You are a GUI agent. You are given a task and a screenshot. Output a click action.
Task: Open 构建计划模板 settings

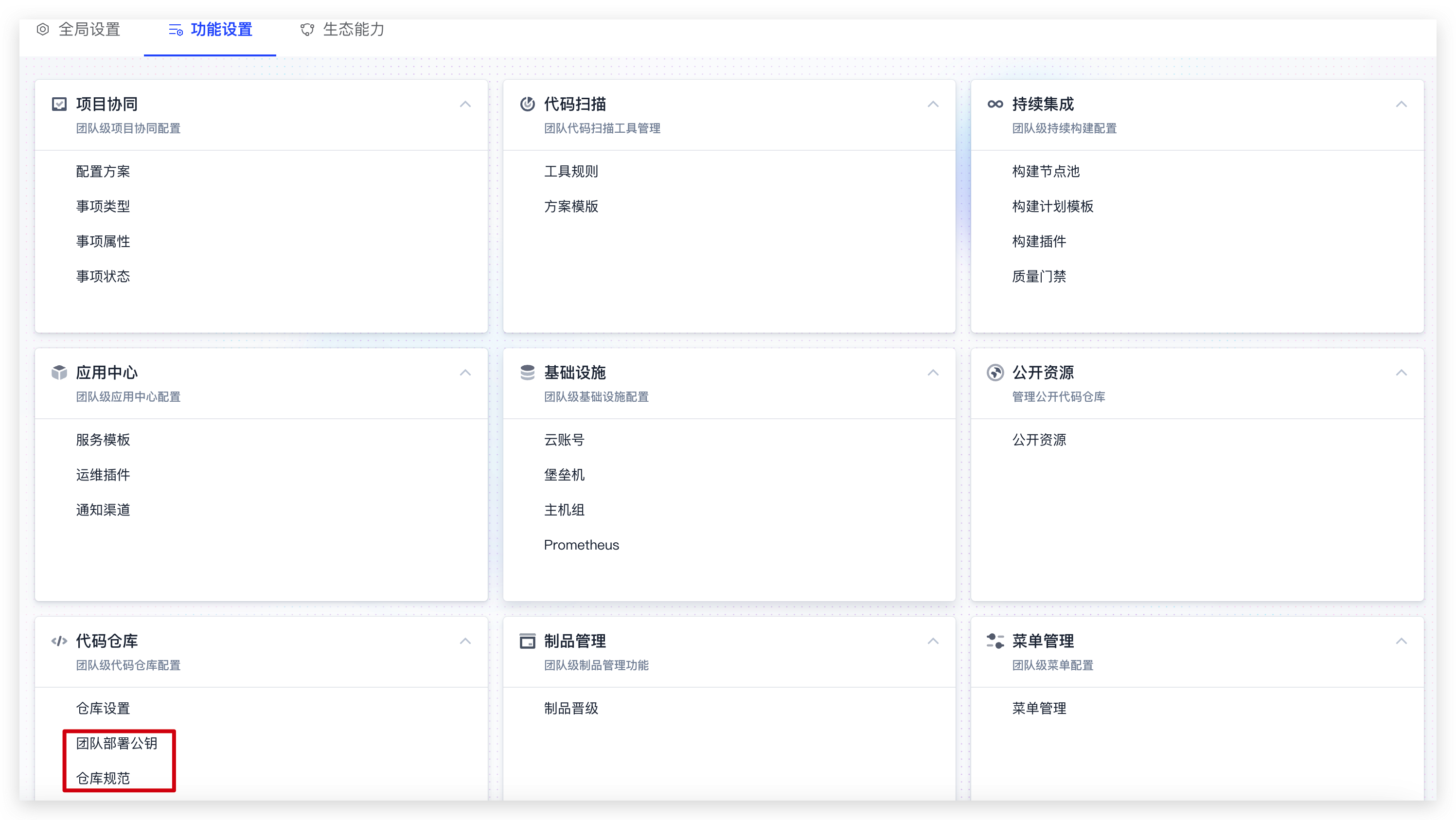[1052, 206]
